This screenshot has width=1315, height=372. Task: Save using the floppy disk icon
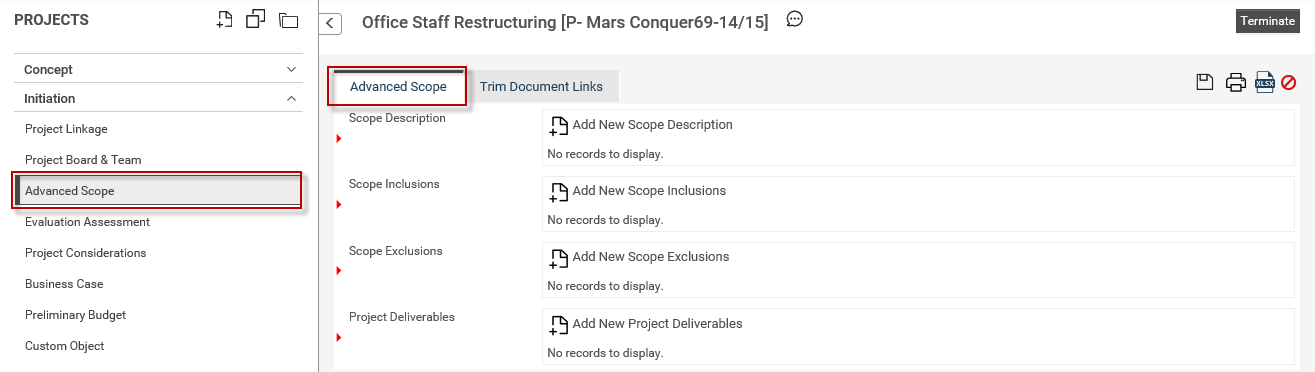[x=1205, y=83]
